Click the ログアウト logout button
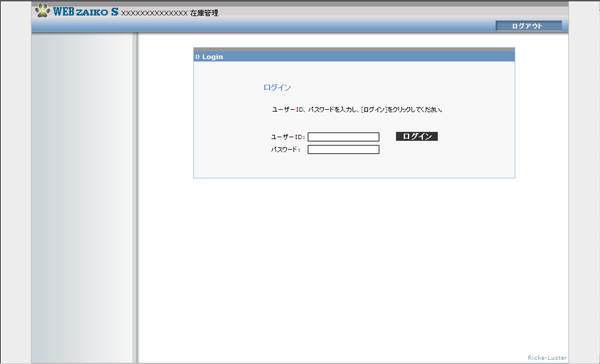Screen dimensions: 600x364 point(528,26)
